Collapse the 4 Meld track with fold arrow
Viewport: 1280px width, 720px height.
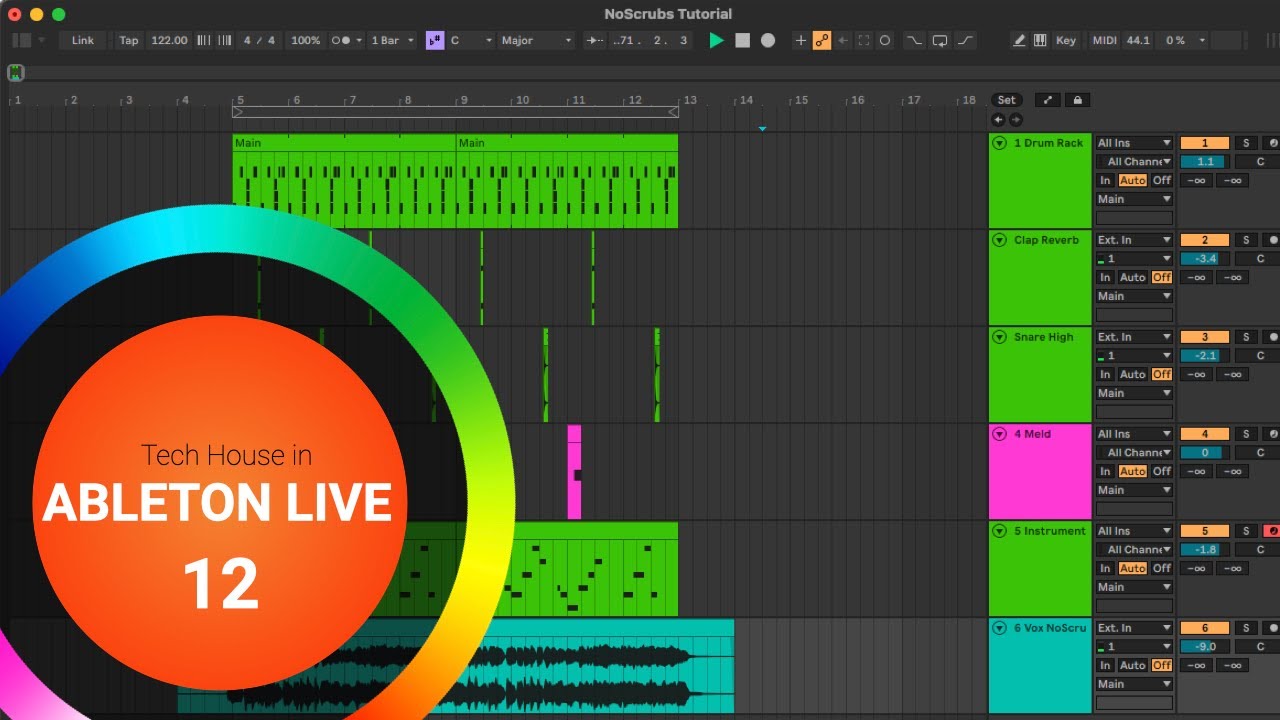(999, 434)
